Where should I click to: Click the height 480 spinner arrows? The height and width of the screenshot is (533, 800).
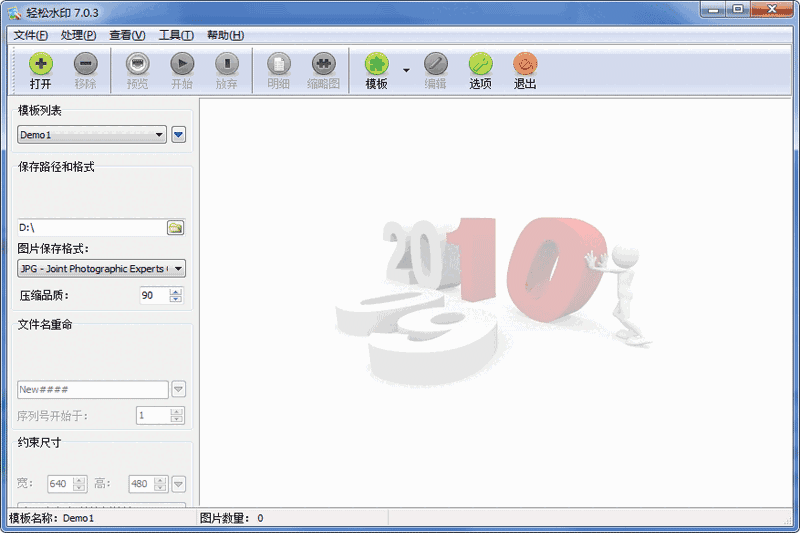click(x=160, y=484)
